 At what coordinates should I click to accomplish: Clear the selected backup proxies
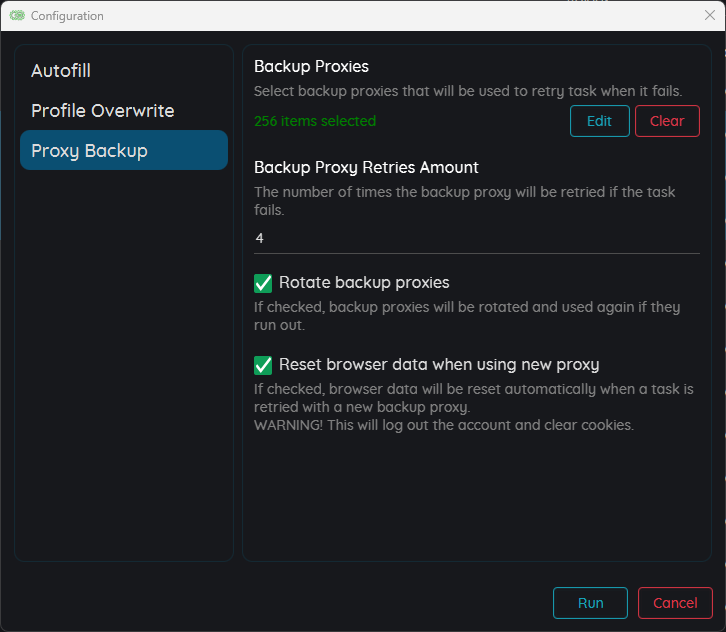[x=667, y=121]
